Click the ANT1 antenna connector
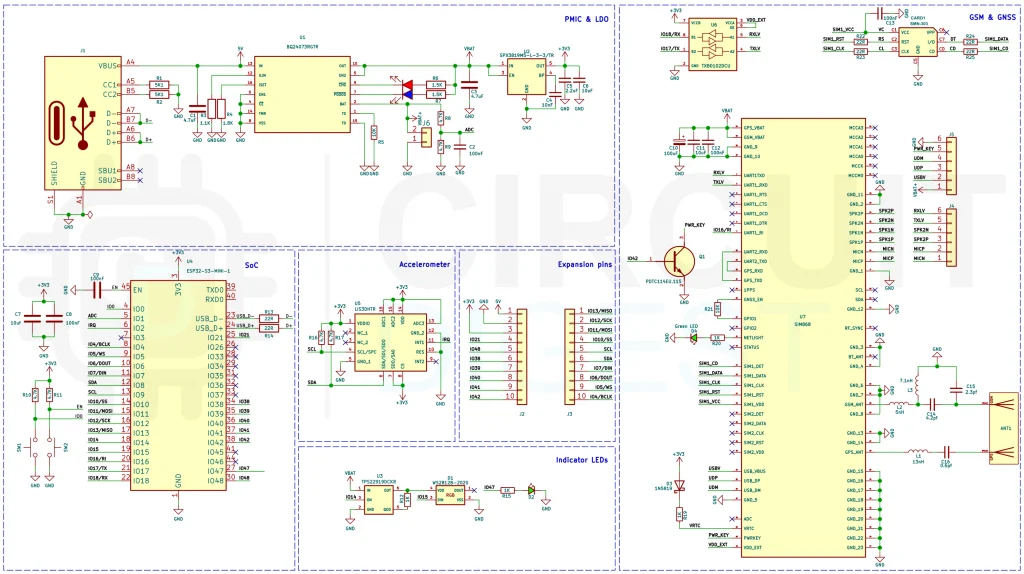Screen dimensions: 1024x574 pos(1000,430)
